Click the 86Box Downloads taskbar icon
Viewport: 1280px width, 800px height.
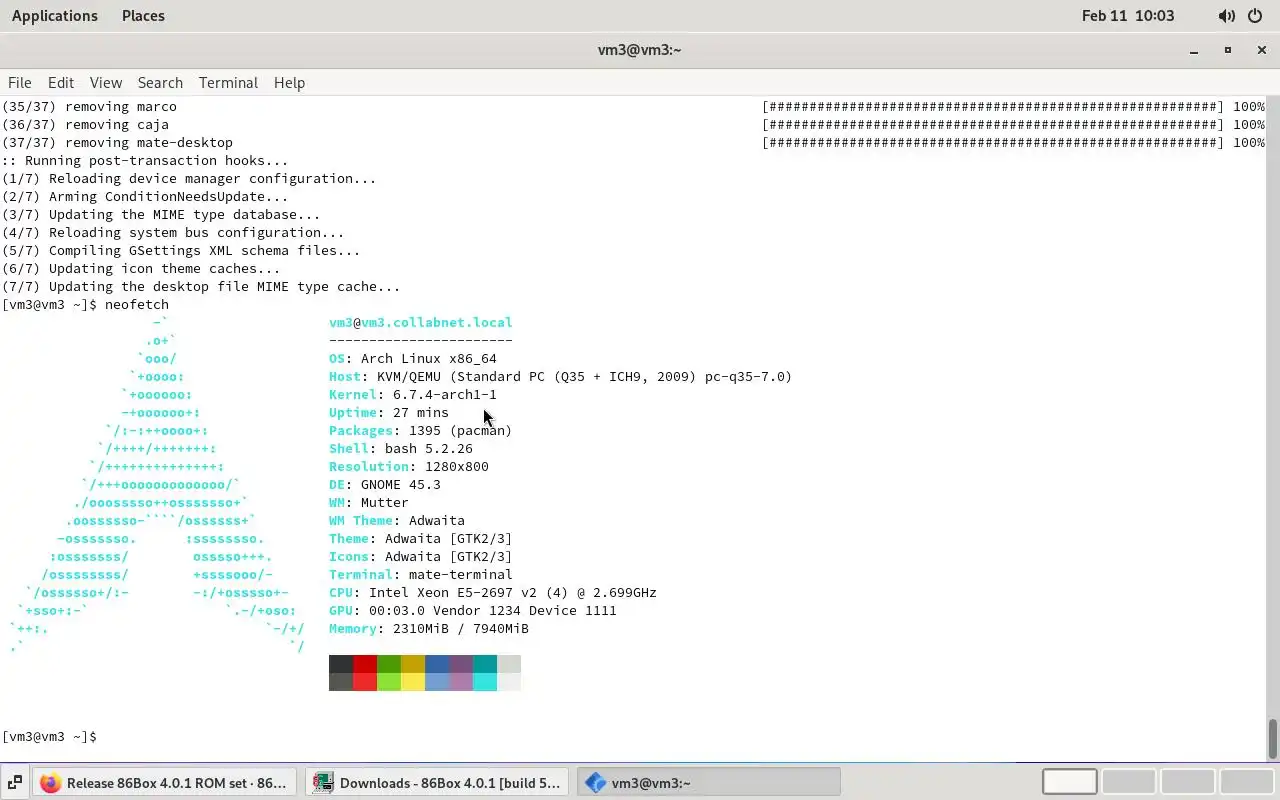323,783
